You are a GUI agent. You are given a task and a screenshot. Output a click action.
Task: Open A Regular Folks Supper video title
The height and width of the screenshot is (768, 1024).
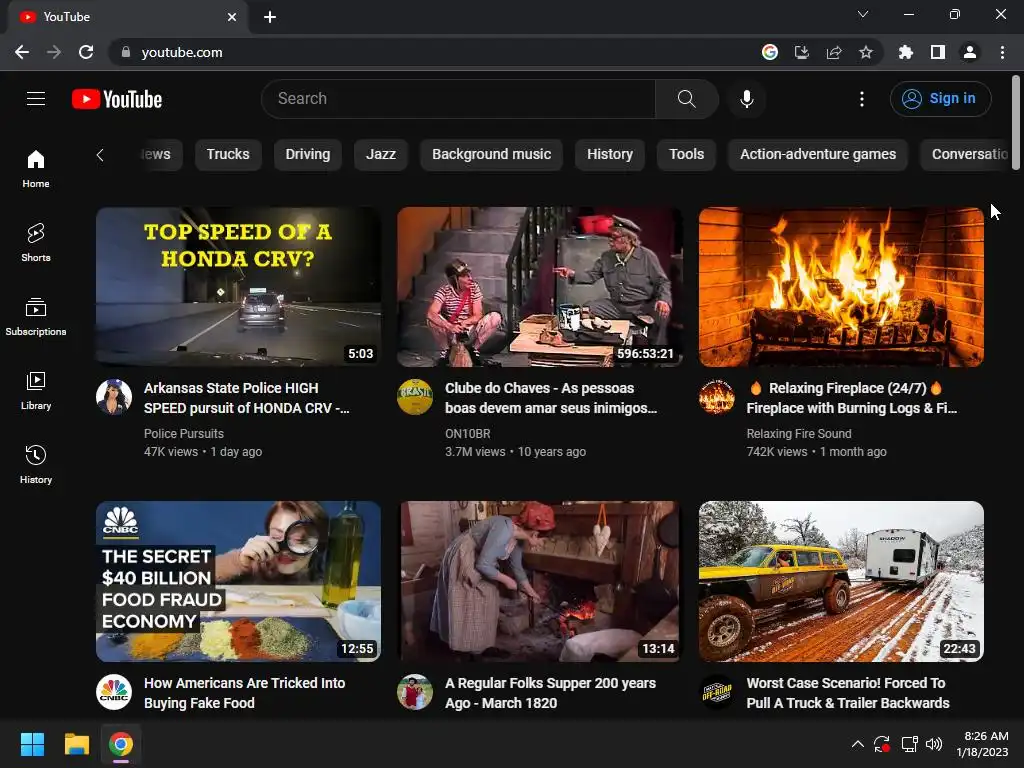(550, 693)
